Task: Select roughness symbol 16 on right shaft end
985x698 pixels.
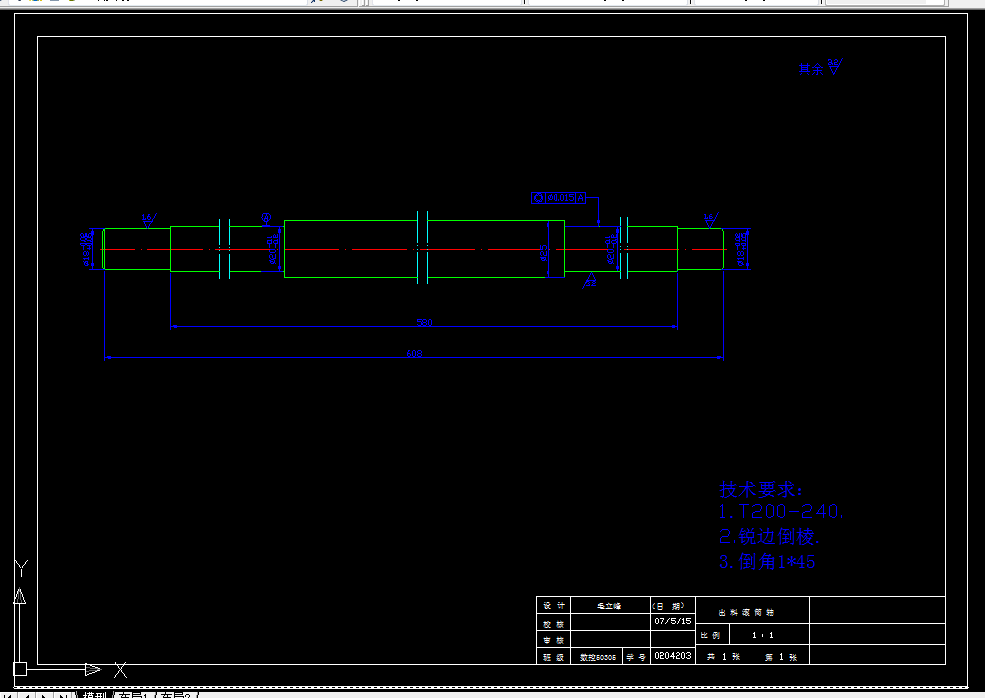Action: coord(710,220)
